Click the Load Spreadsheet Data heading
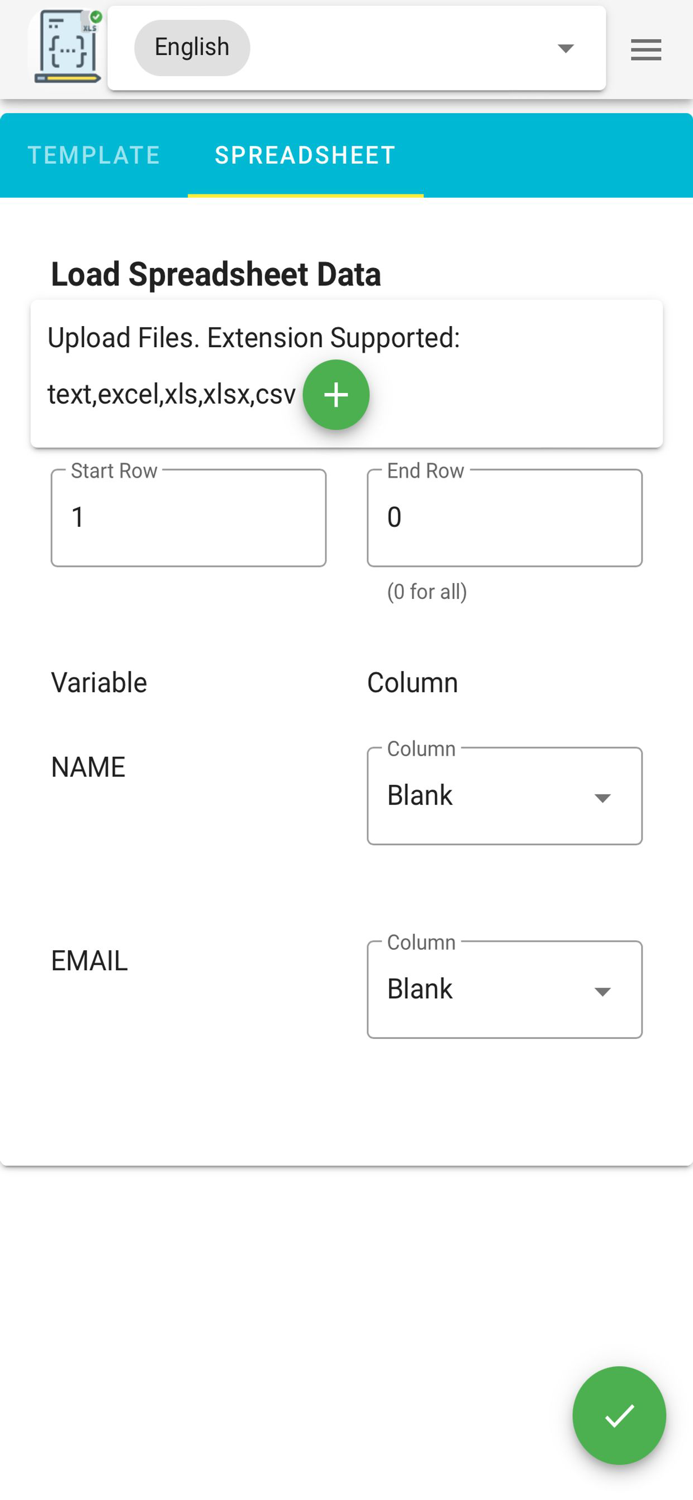 (215, 274)
